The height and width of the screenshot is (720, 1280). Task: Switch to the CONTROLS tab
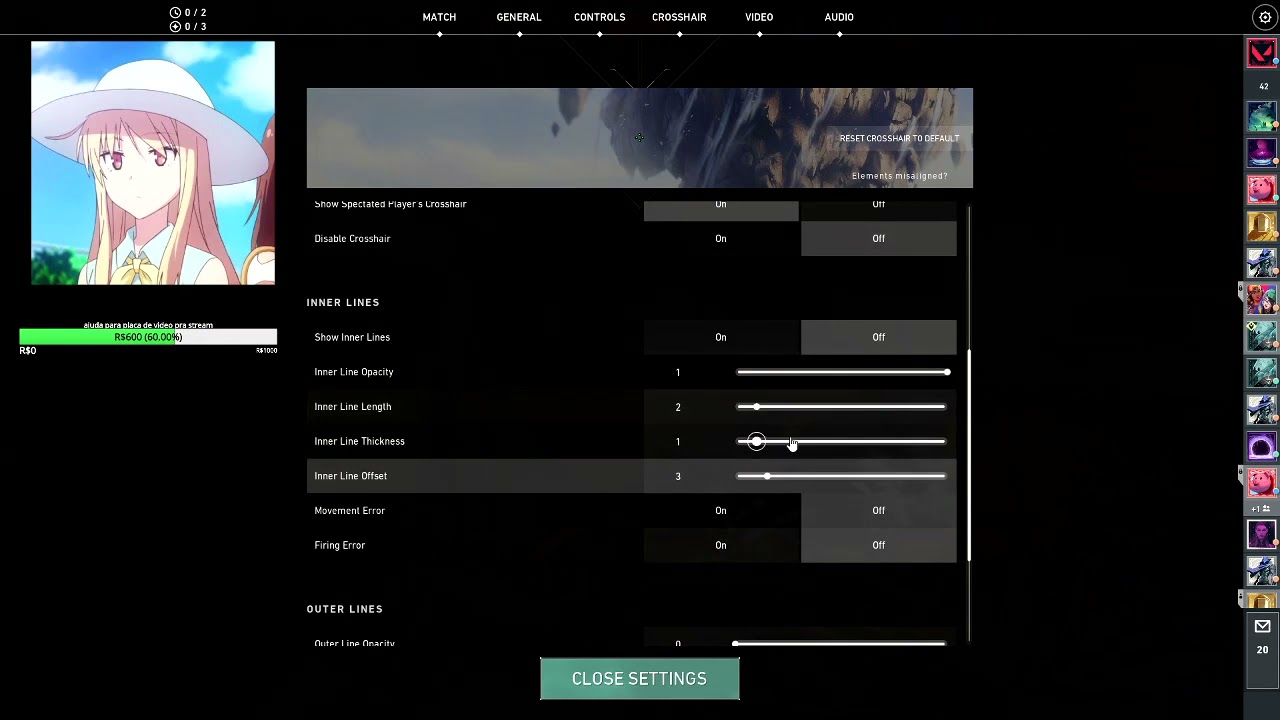[x=599, y=17]
